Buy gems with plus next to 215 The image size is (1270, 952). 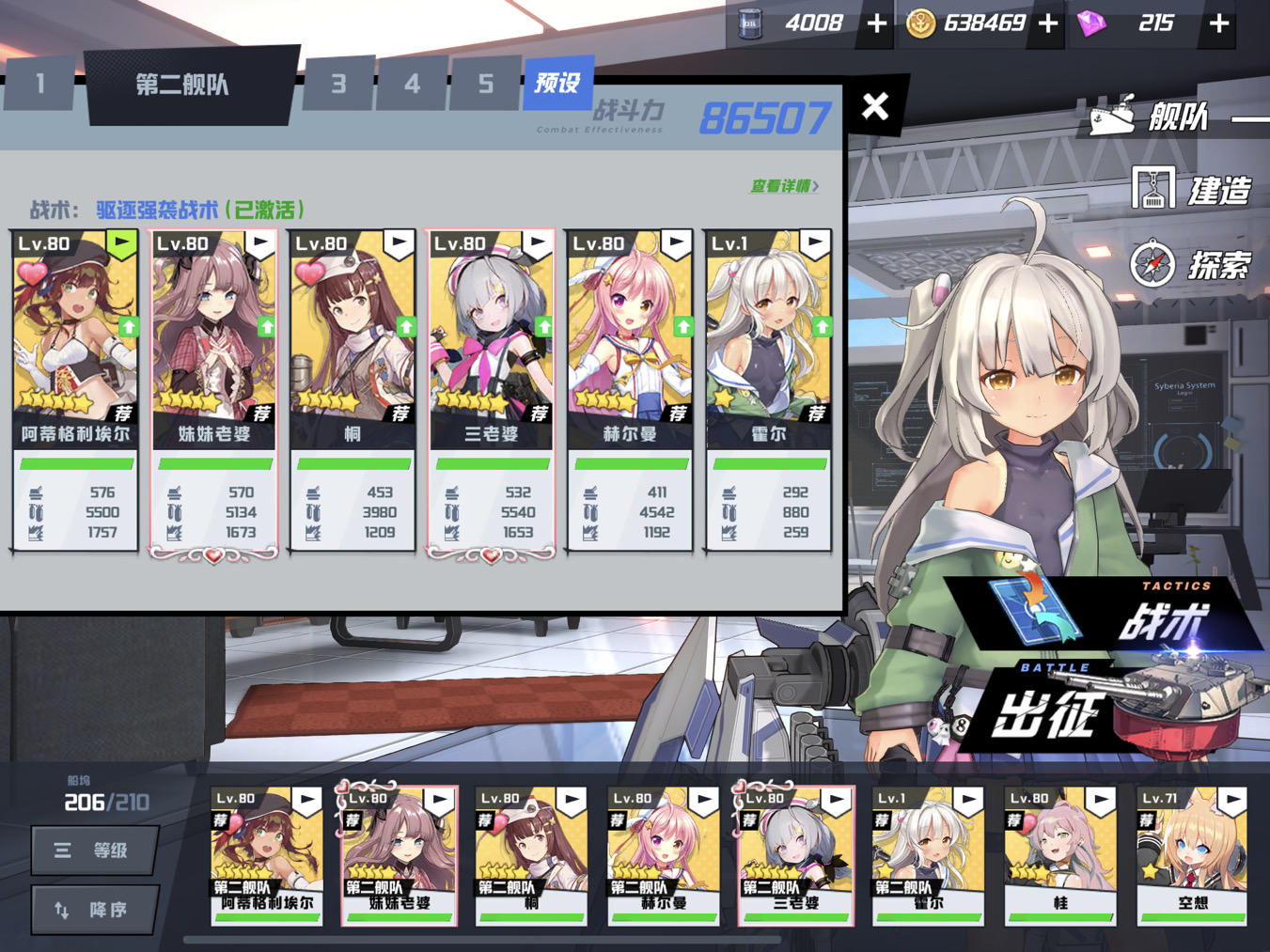tap(1218, 23)
